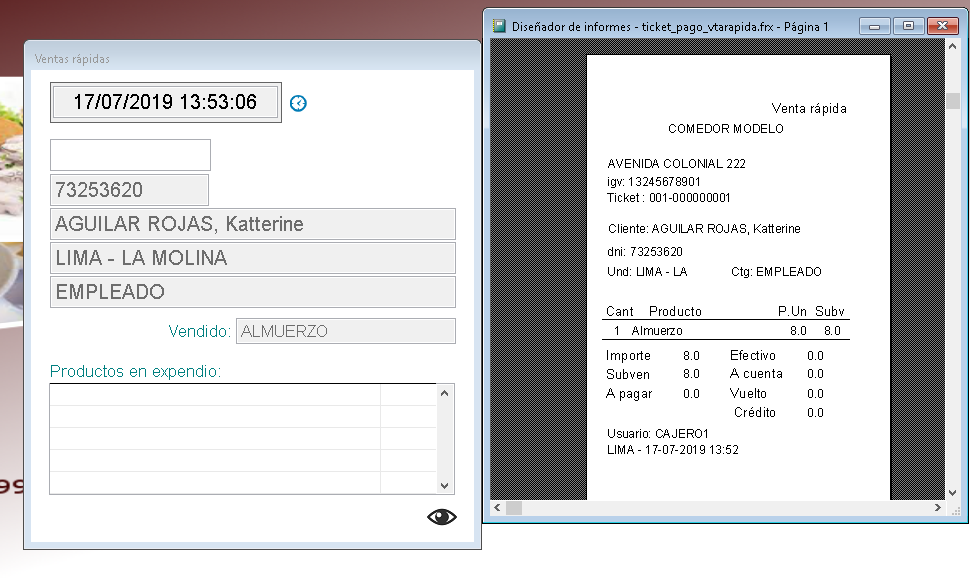Image resolution: width=970 pixels, height=578 pixels.
Task: Select the EMPLEADO category field
Action: pos(252,292)
